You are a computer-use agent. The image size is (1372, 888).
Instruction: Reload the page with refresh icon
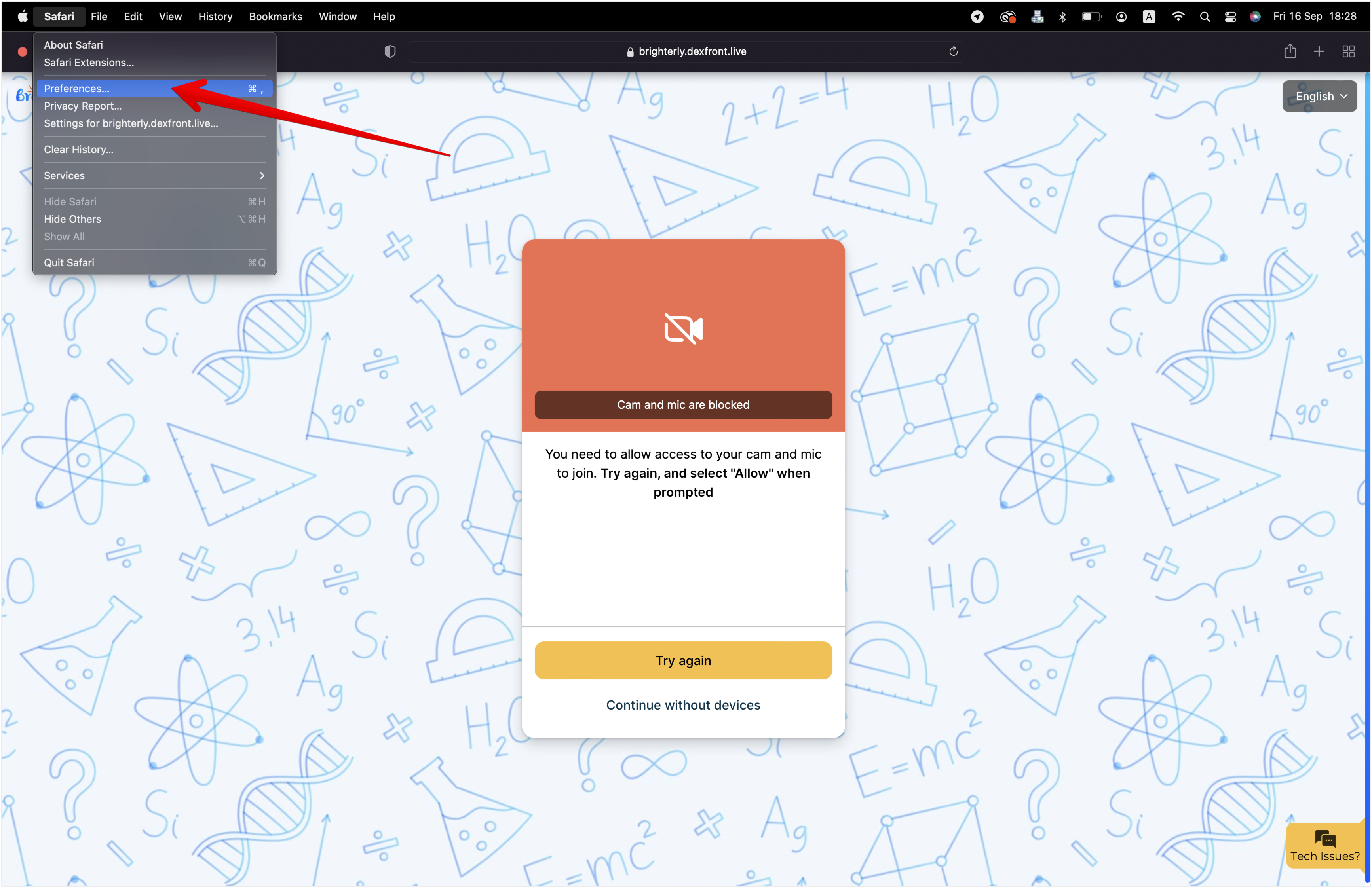coord(954,51)
